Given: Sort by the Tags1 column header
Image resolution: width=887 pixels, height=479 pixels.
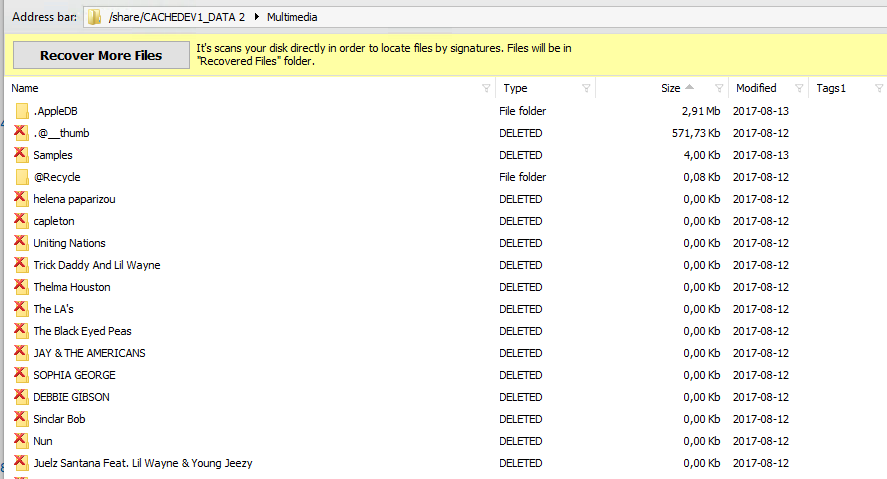Looking at the screenshot, I should tap(830, 88).
